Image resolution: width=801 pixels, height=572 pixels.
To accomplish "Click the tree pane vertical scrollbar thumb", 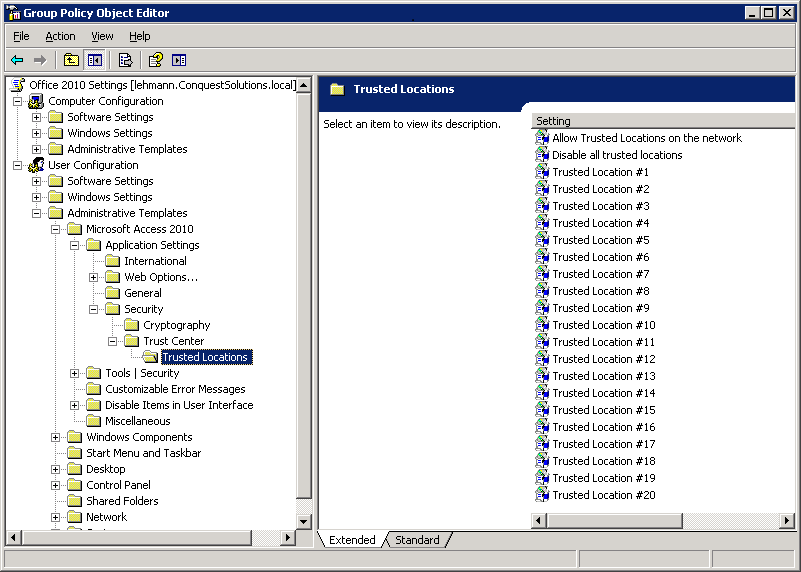I will coord(303,295).
